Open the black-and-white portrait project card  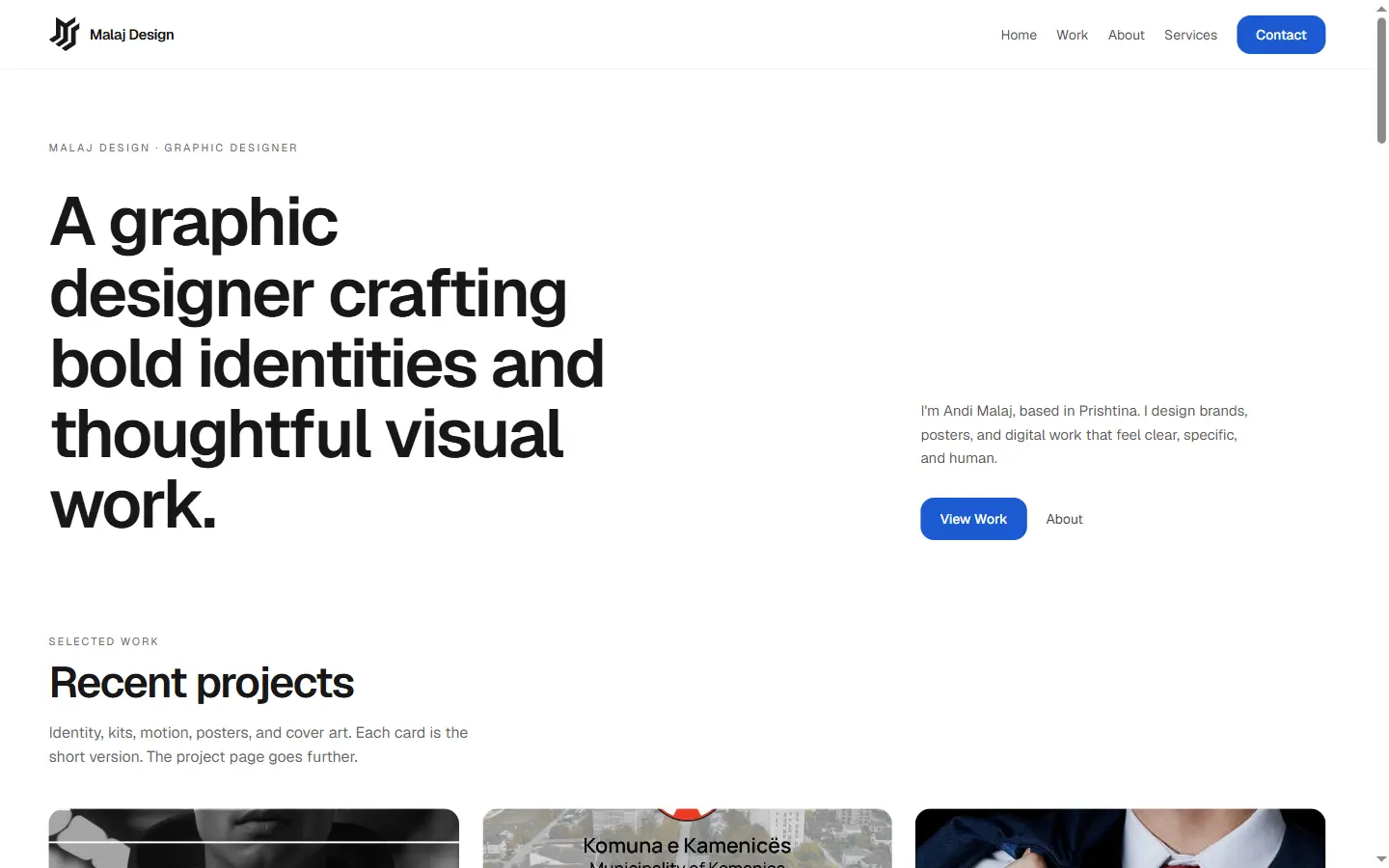pyautogui.click(x=254, y=838)
